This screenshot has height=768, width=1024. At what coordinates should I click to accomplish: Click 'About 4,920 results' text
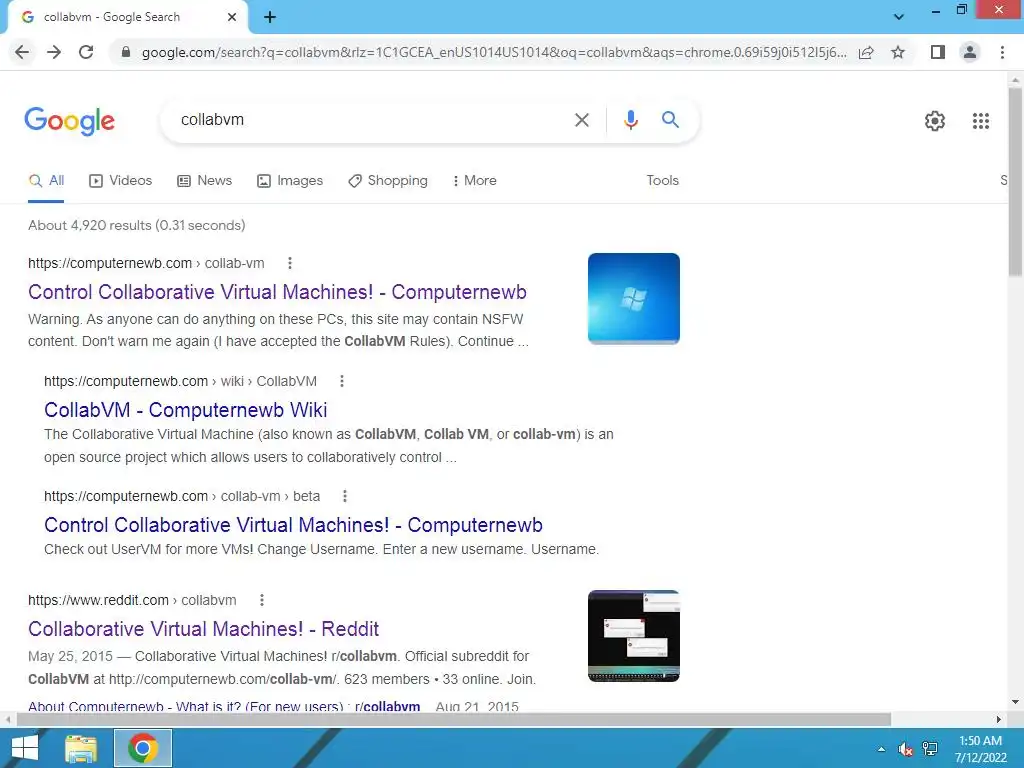pos(136,225)
